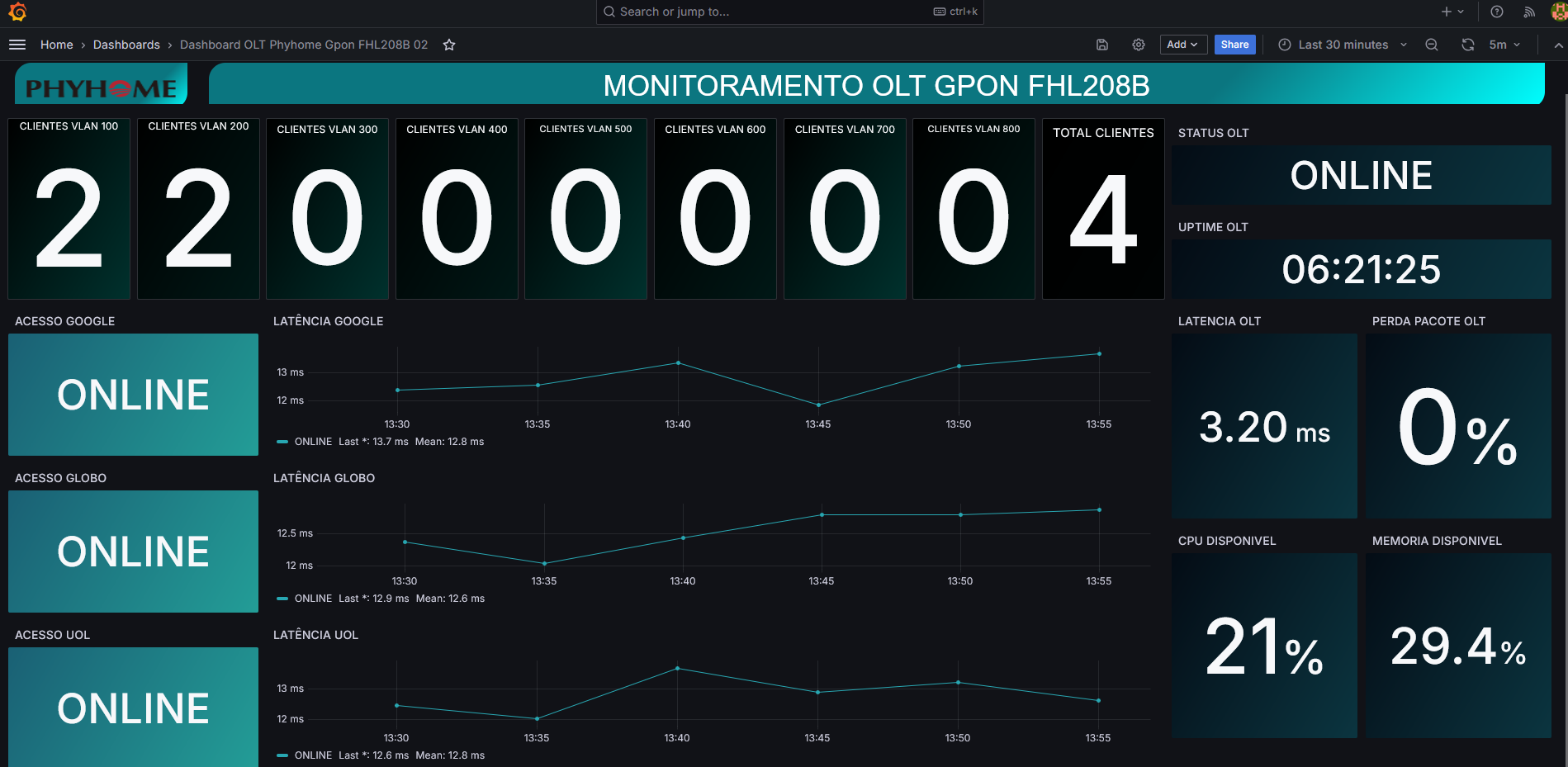
Task: Open the Last 30 minutes time picker
Action: tap(1343, 45)
